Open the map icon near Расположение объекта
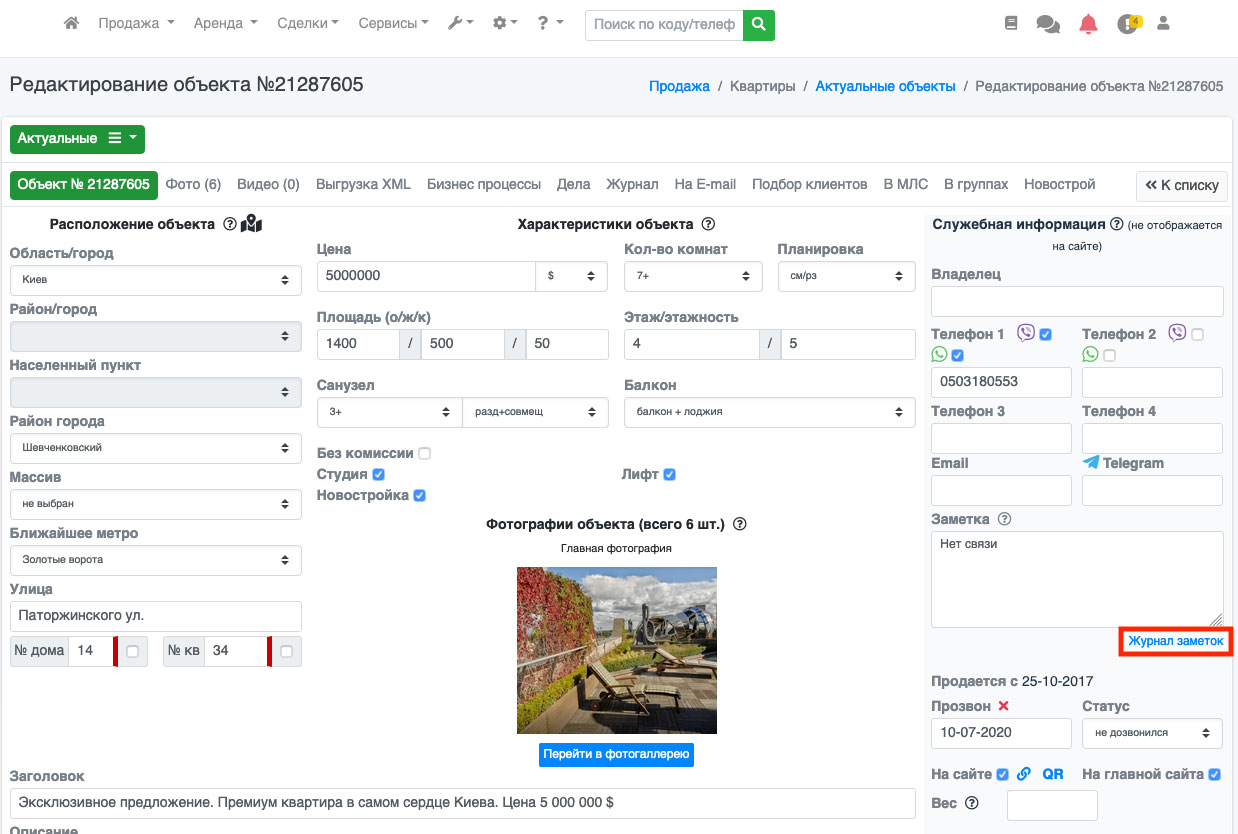 pos(251,224)
